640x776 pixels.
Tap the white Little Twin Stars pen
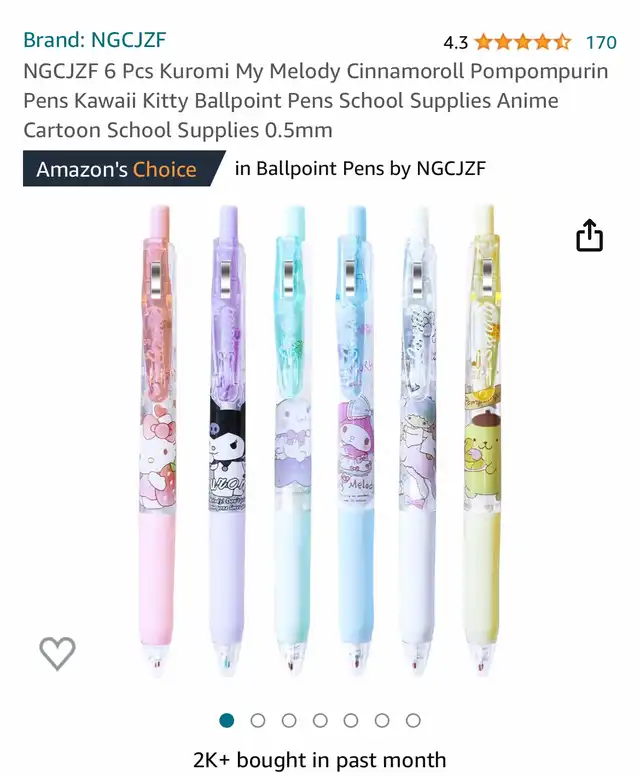tap(418, 440)
